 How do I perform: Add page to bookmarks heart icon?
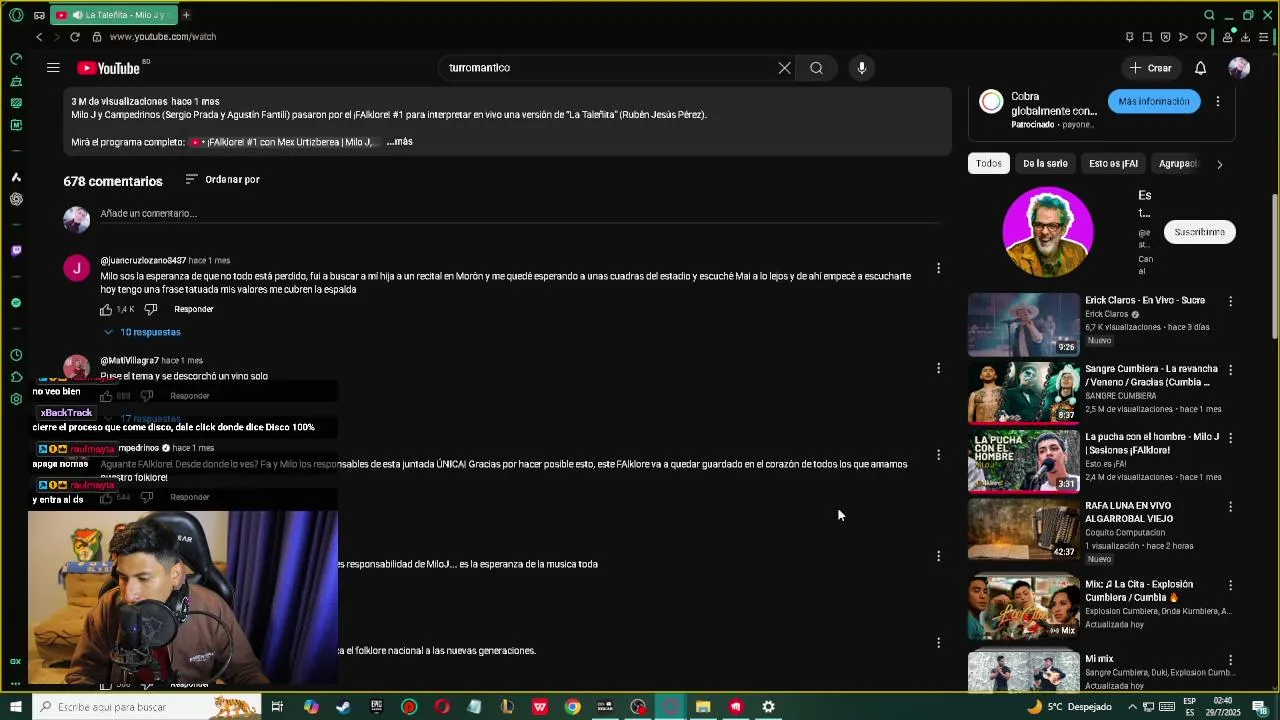pos(1201,37)
